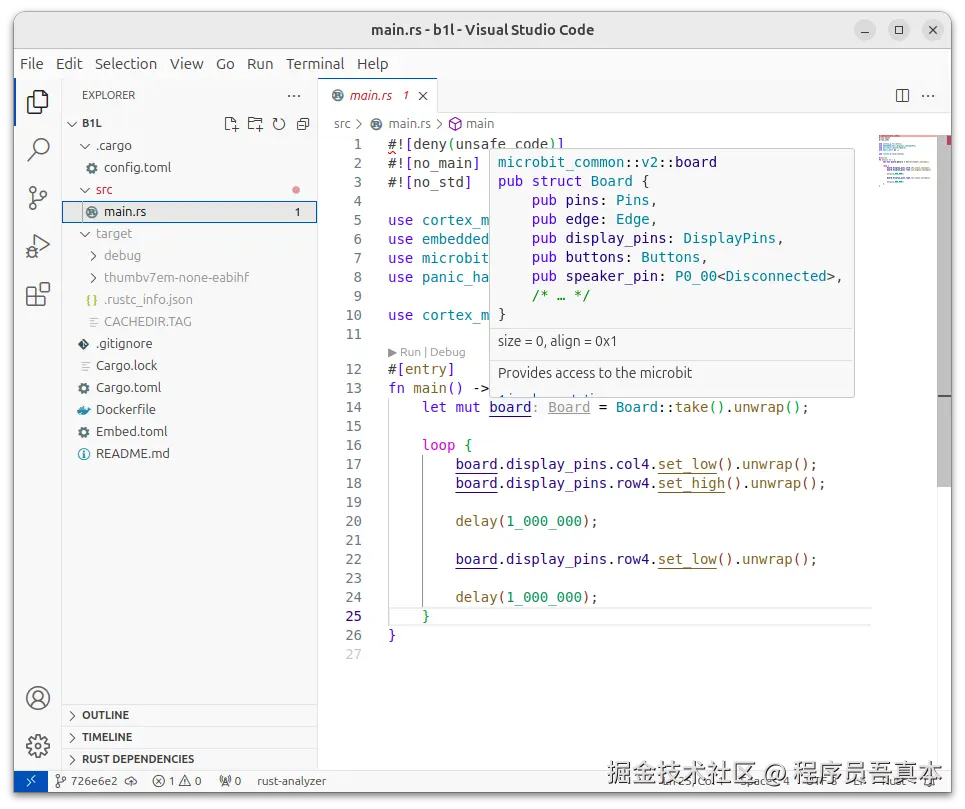Open Embed.toml in Explorer

pos(190,432)
